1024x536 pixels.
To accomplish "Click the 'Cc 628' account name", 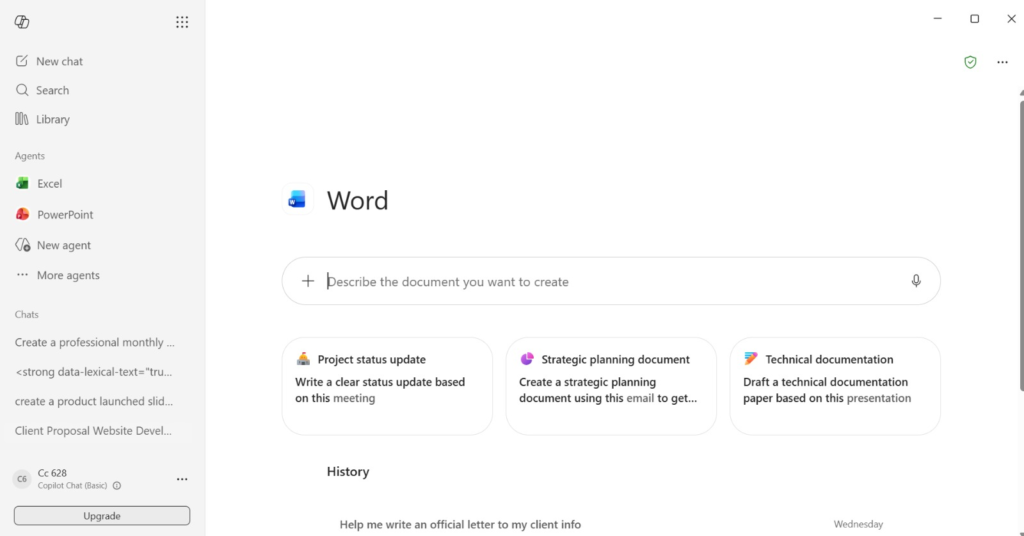I will [52, 473].
